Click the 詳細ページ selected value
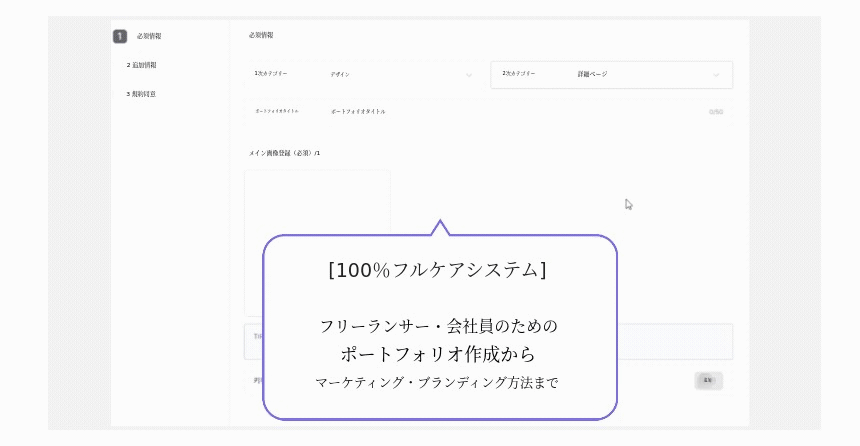 pyautogui.click(x=592, y=74)
